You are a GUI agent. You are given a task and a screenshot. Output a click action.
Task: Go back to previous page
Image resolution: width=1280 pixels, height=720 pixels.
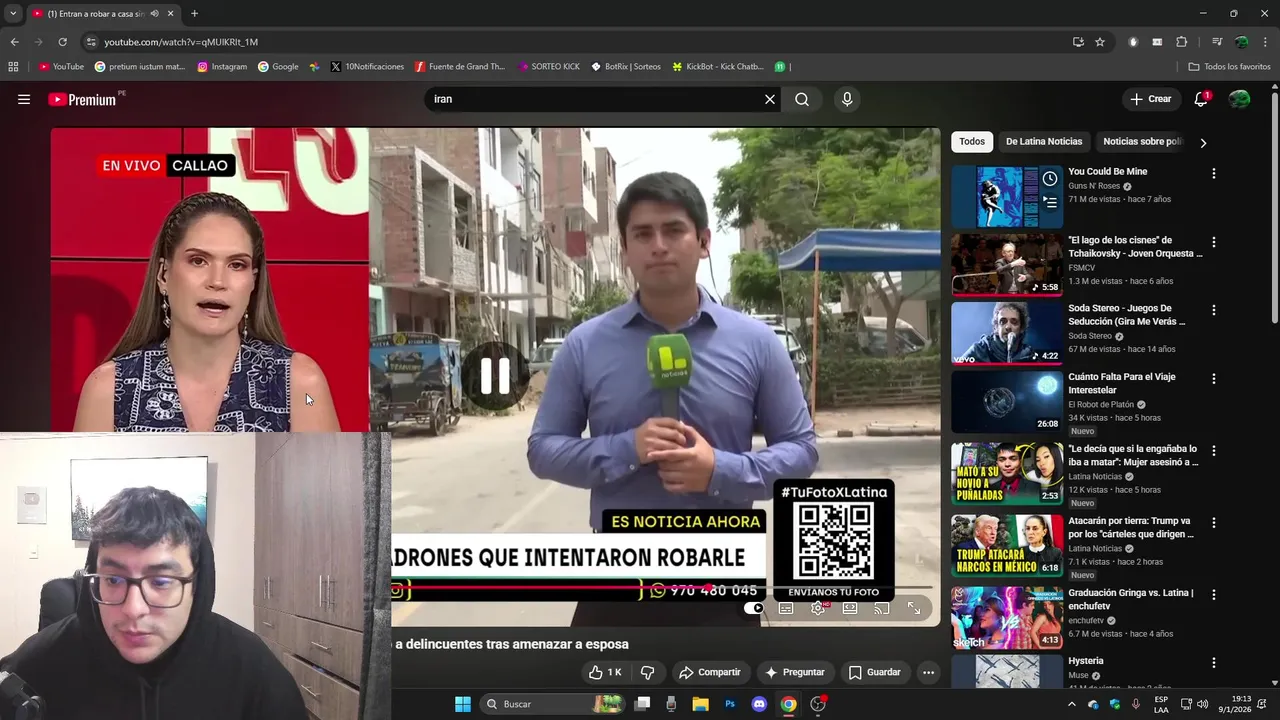pos(14,42)
